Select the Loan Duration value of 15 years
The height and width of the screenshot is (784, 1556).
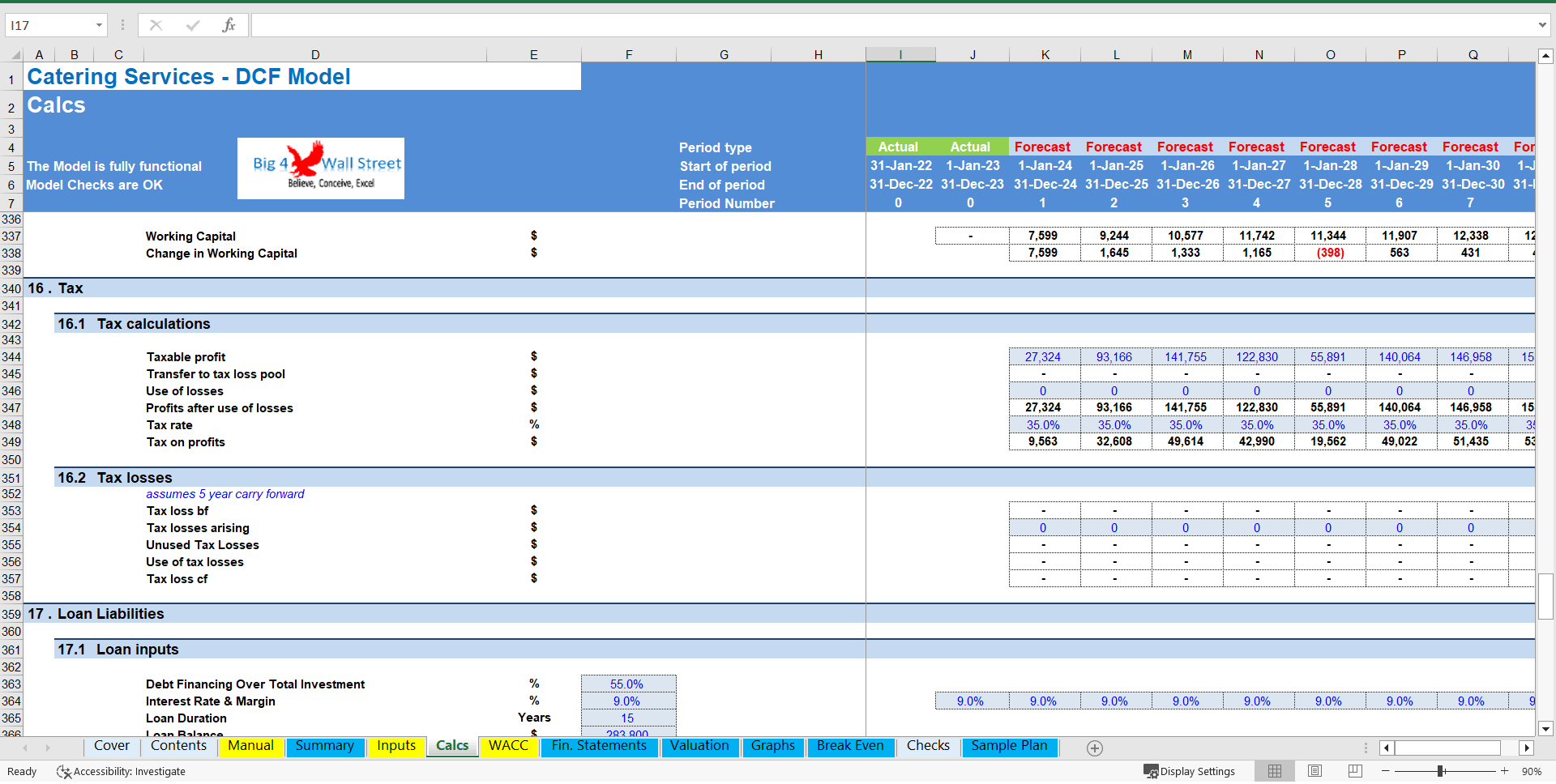click(628, 718)
